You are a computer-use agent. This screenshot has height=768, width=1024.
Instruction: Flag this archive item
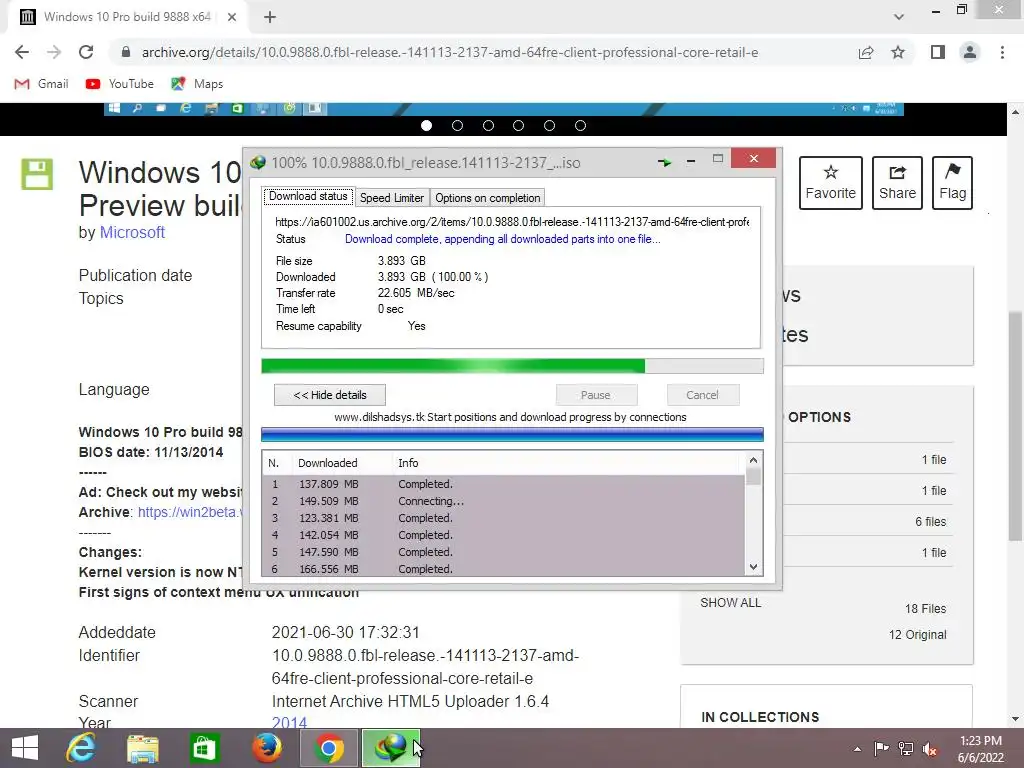952,183
